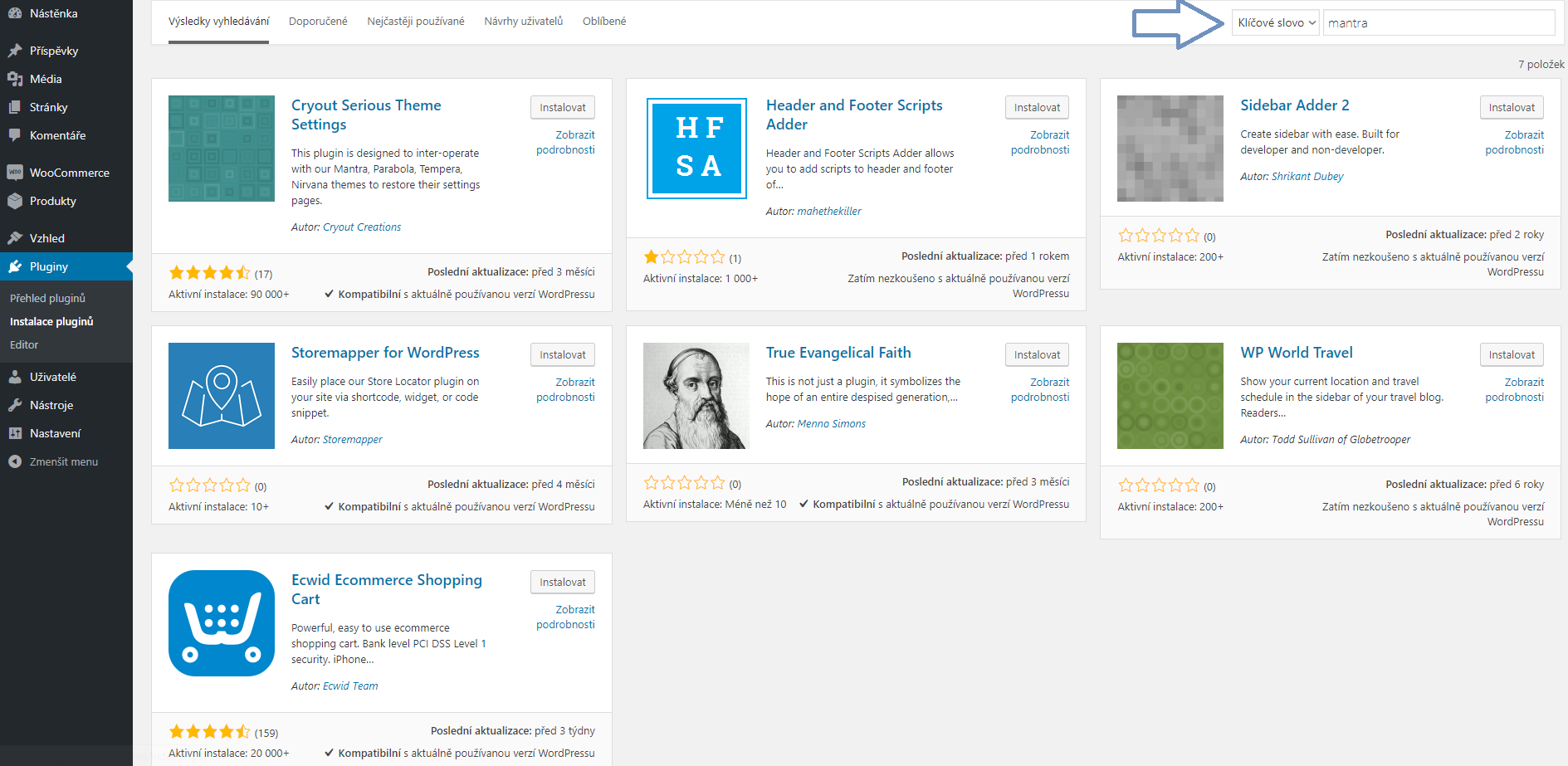View details for Cryout Serious Theme Settings
This screenshot has width=1568, height=766.
[565, 142]
